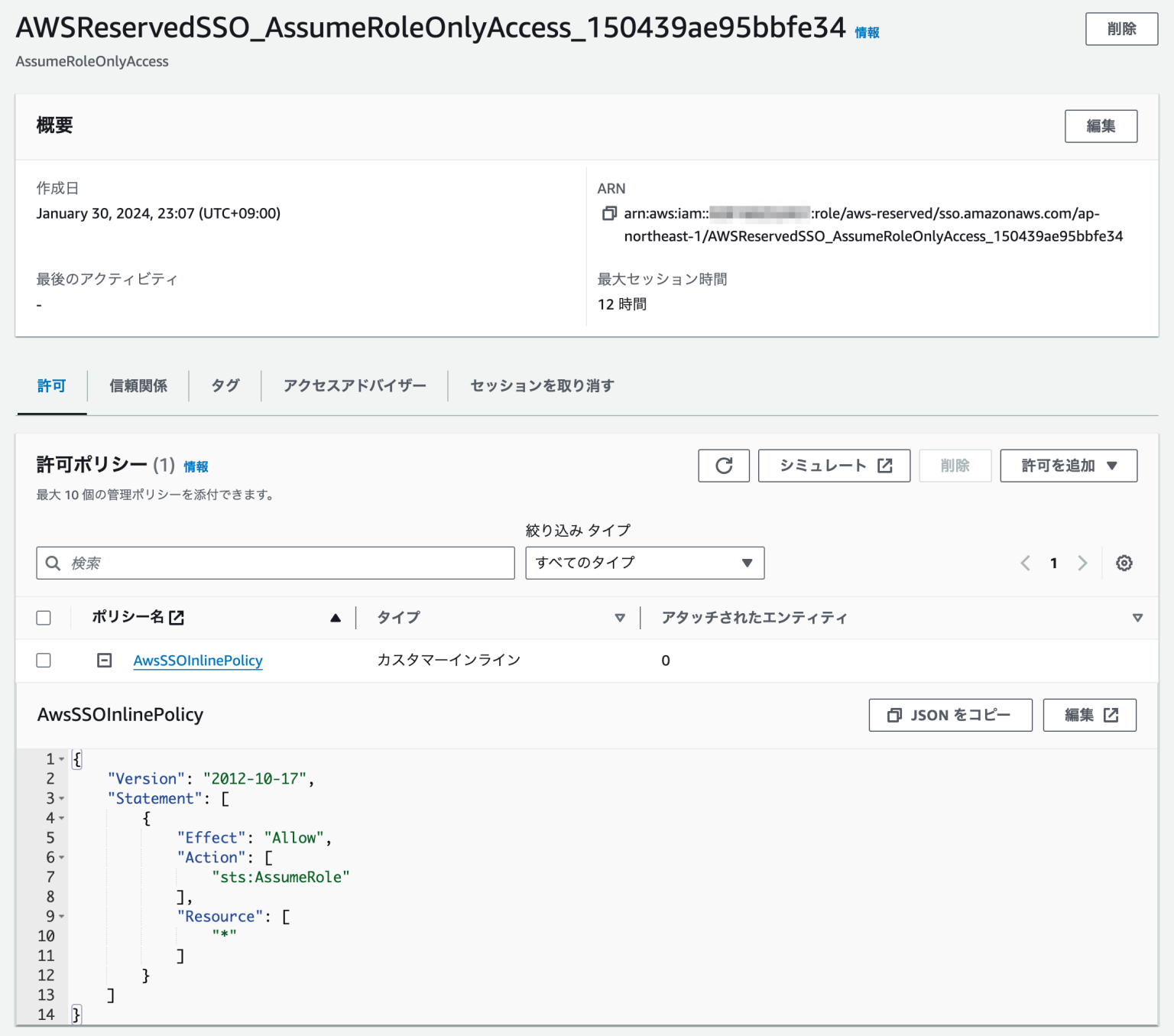Click the external link icon beside ポリシー名
This screenshot has height=1036, width=1174.
click(x=177, y=617)
